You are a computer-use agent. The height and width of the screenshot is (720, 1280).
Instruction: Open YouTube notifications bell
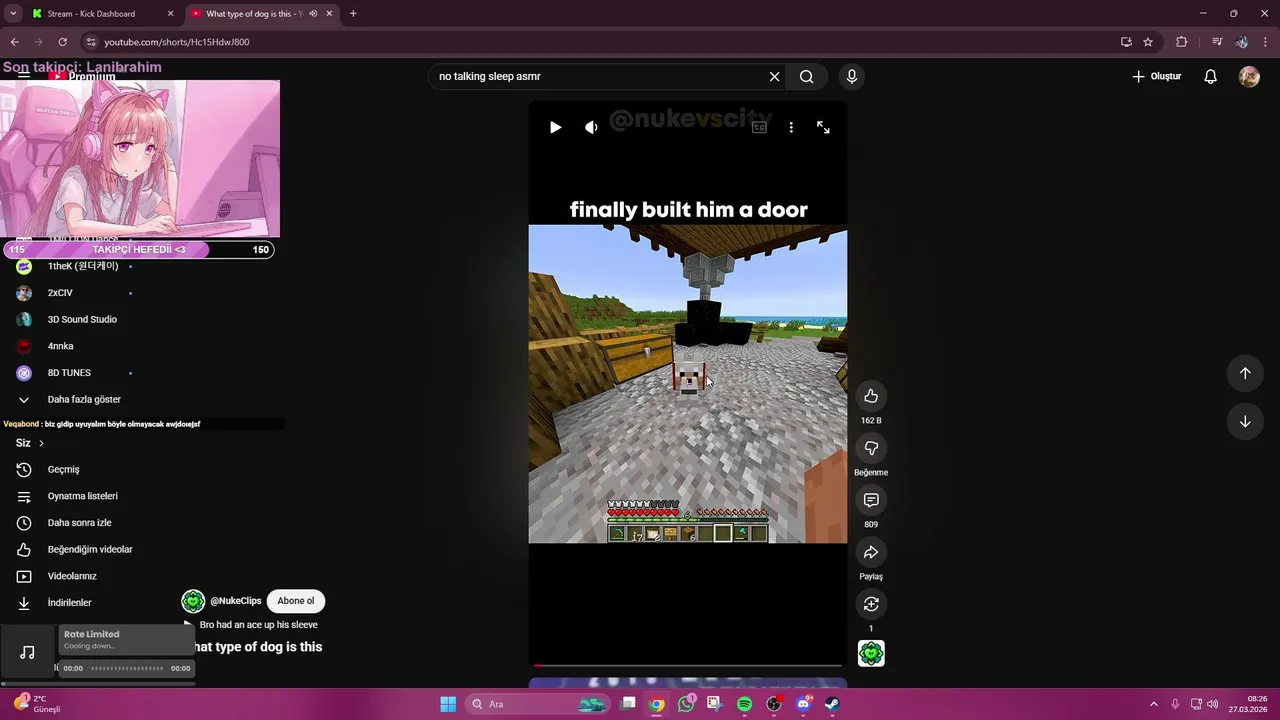(x=1210, y=76)
